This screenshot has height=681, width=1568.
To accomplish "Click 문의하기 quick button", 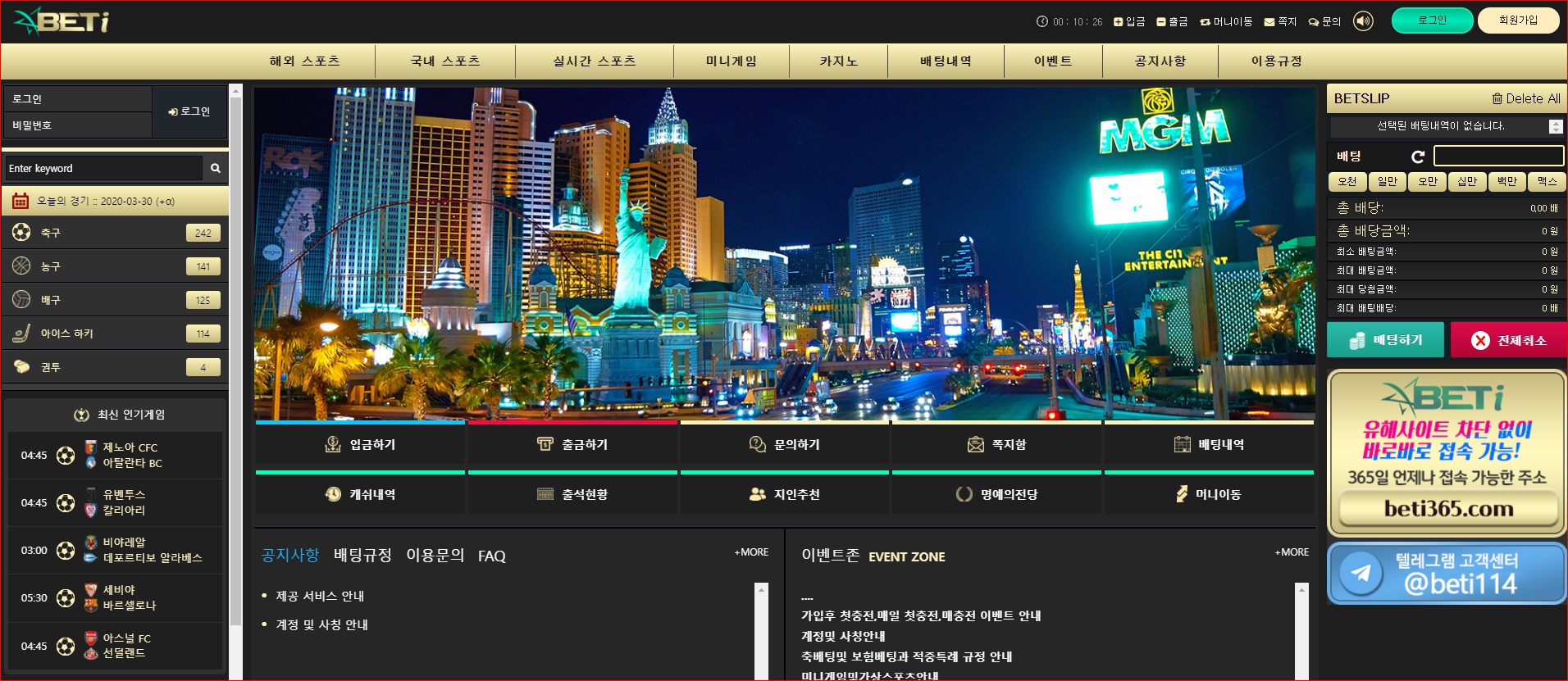I will [785, 443].
